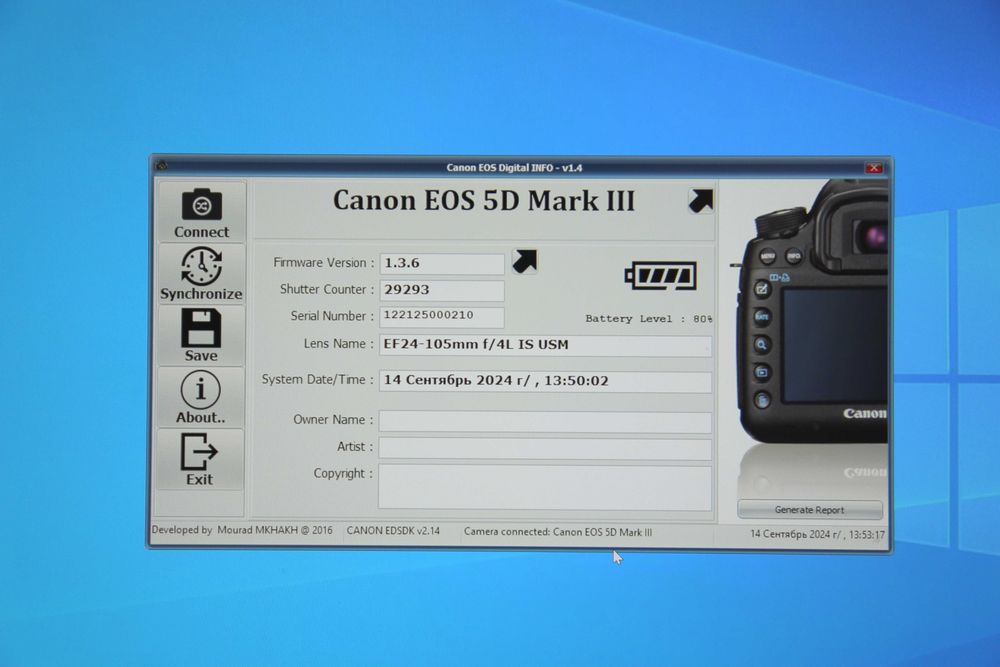
Task: Click the 'Firmware Version :' label
Action: tap(323, 263)
